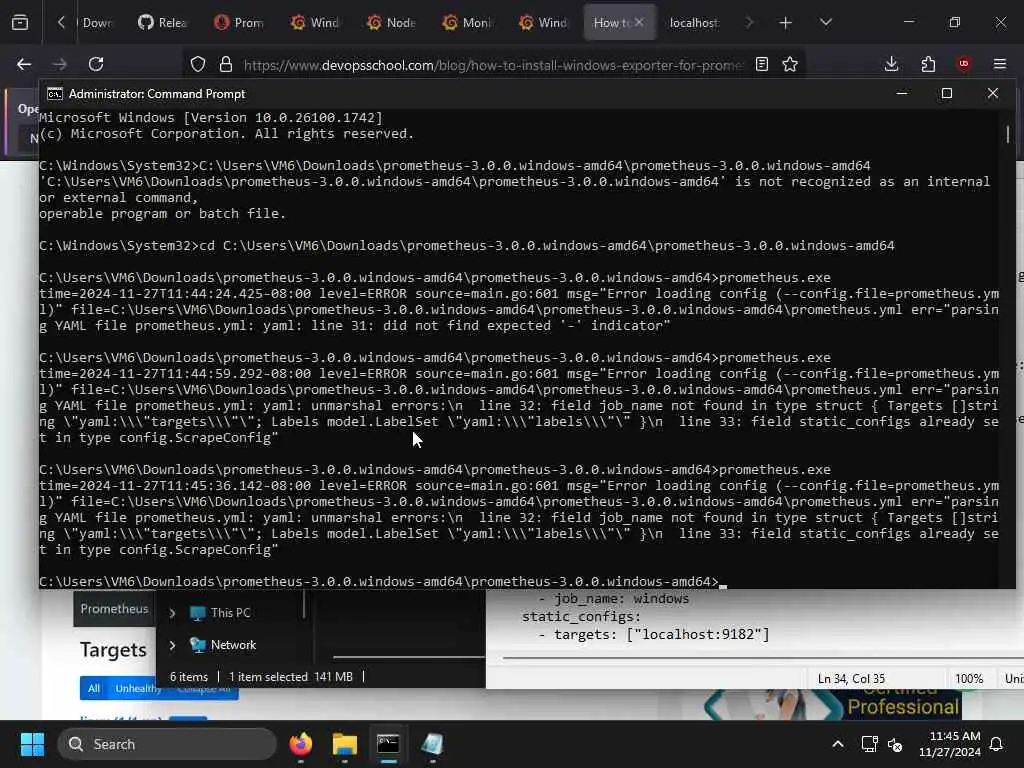Click the Prometheus header in web page
The height and width of the screenshot is (768, 1024).
point(114,609)
